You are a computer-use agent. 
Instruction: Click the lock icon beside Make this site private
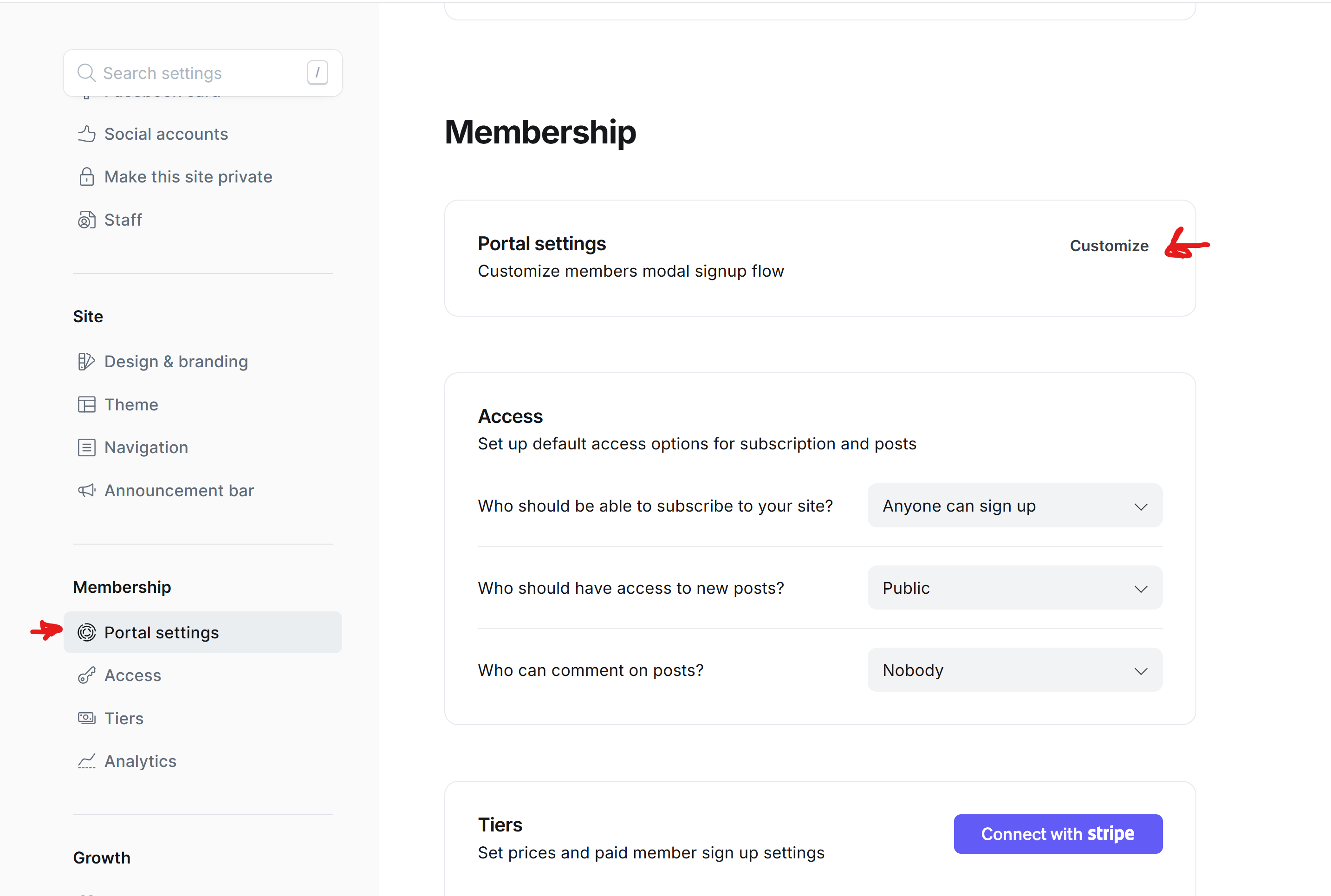(86, 176)
